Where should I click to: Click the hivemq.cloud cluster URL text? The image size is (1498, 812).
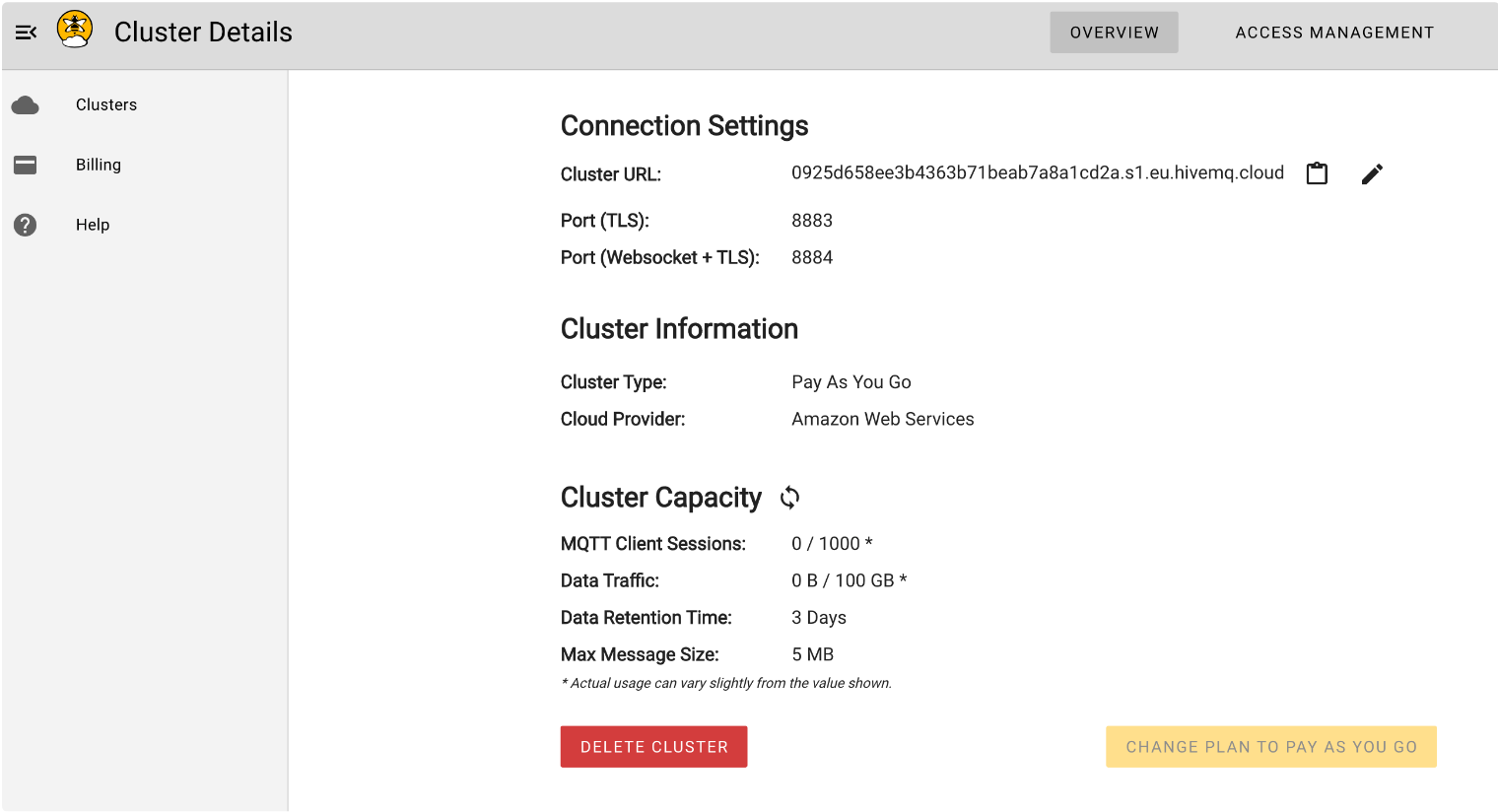click(1037, 173)
